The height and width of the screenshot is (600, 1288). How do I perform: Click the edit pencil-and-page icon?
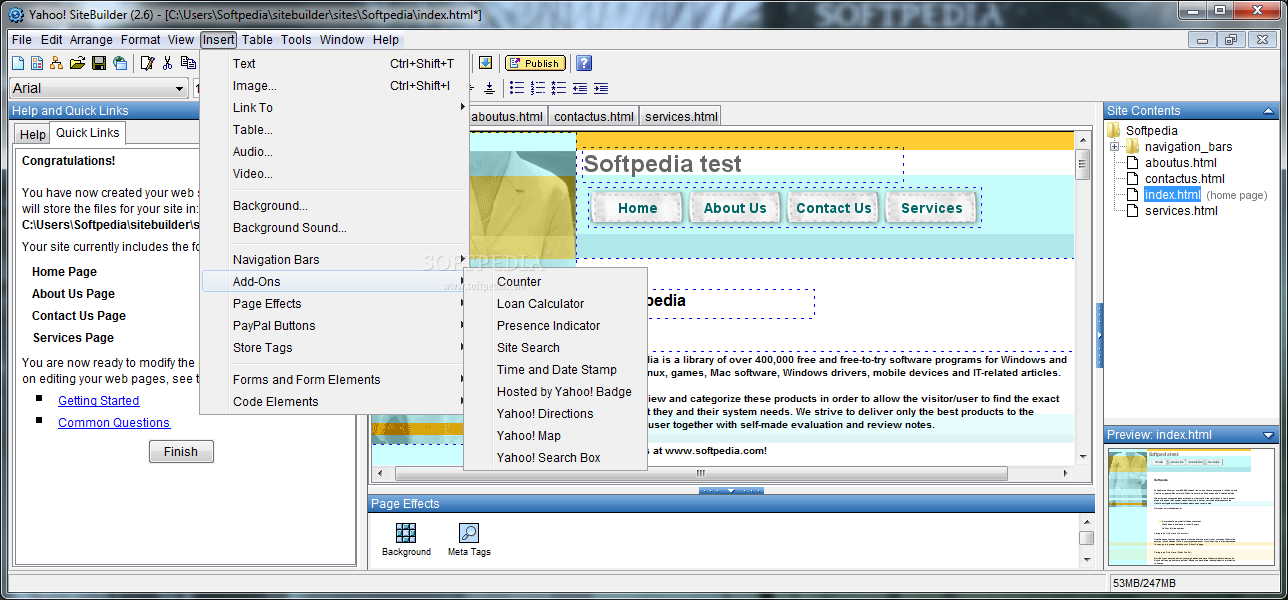point(148,63)
